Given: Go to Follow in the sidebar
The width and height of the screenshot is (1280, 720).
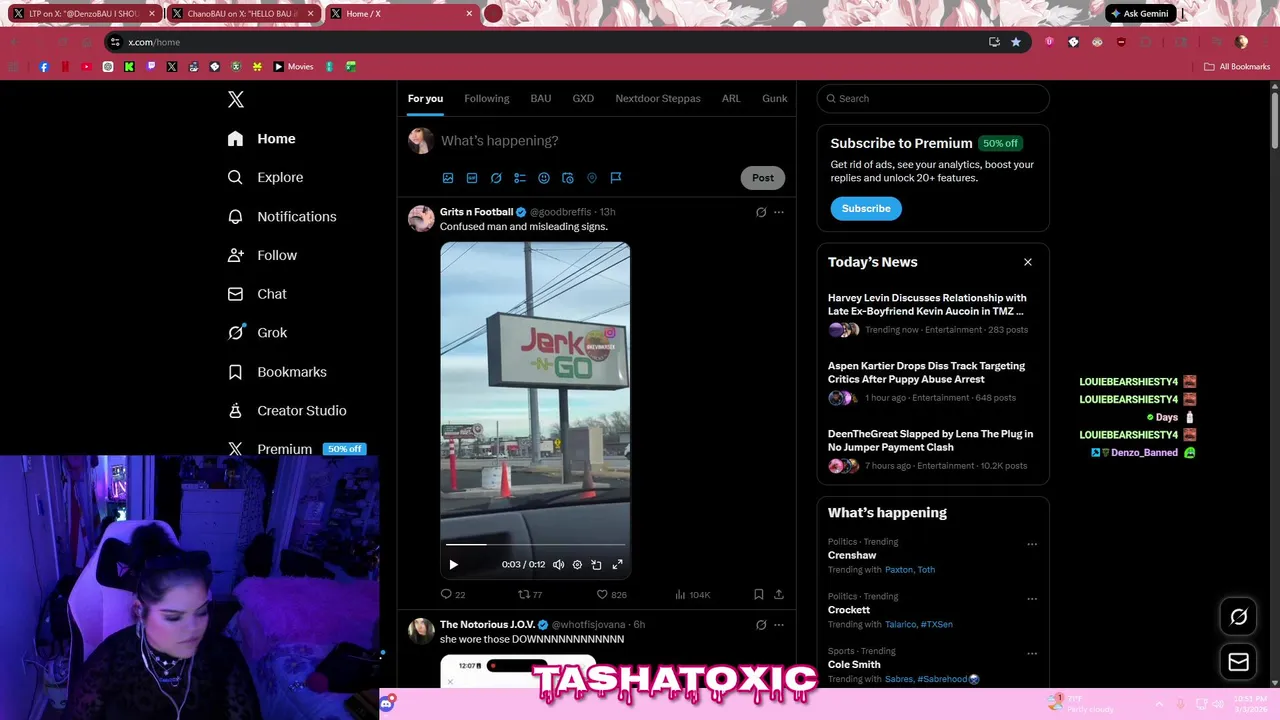Looking at the screenshot, I should [x=263, y=255].
